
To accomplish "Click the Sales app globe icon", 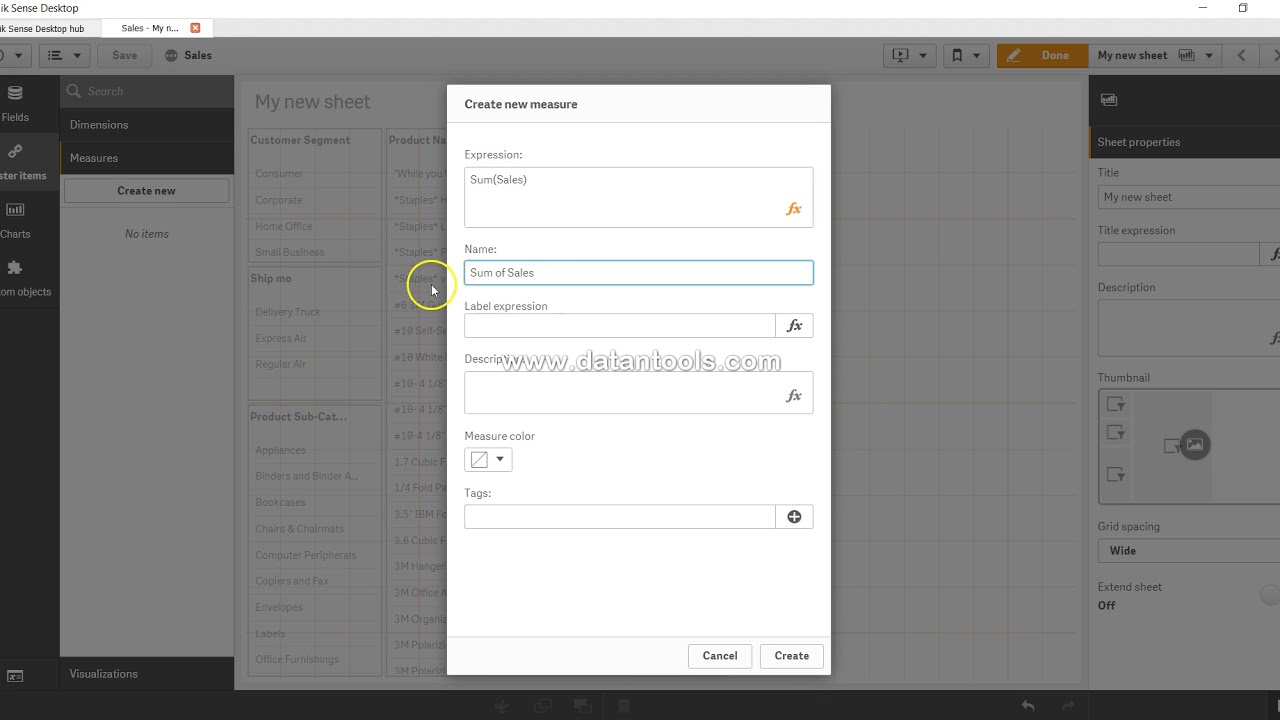I will tap(172, 55).
